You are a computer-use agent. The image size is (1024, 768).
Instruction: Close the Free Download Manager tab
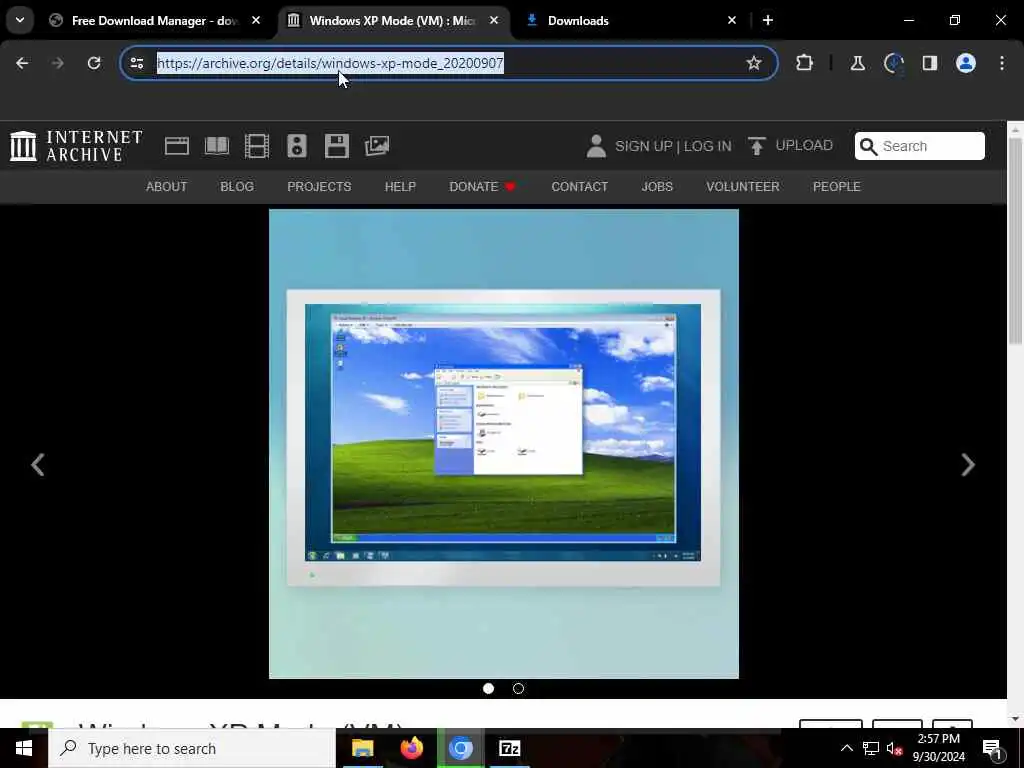tap(256, 20)
